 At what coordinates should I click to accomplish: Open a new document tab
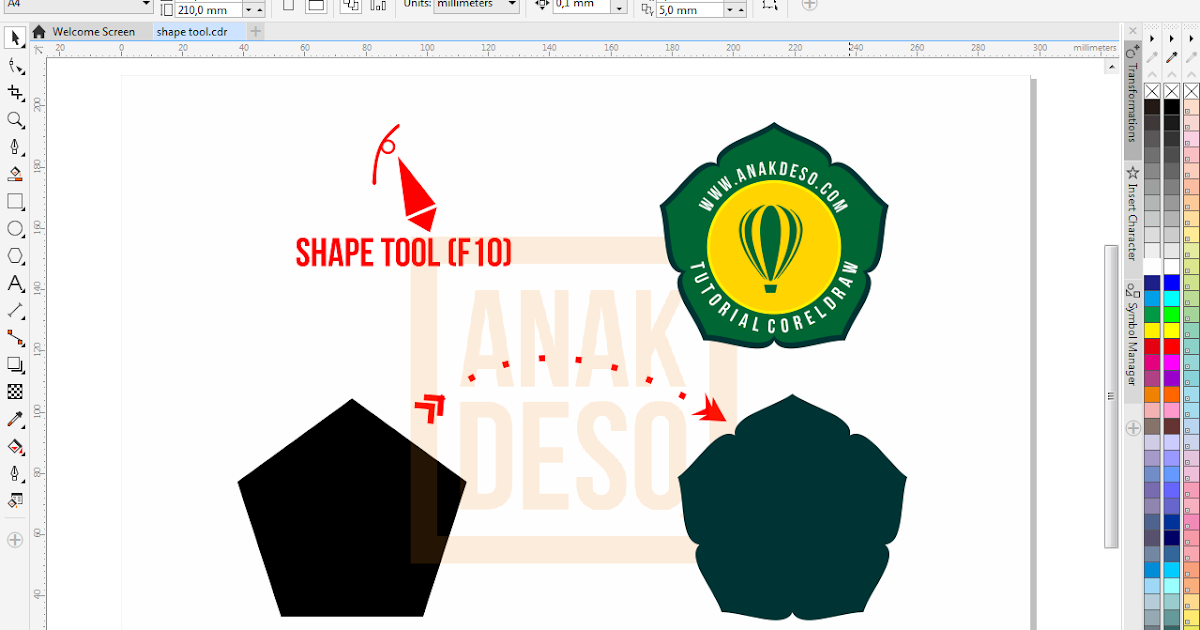coord(255,32)
